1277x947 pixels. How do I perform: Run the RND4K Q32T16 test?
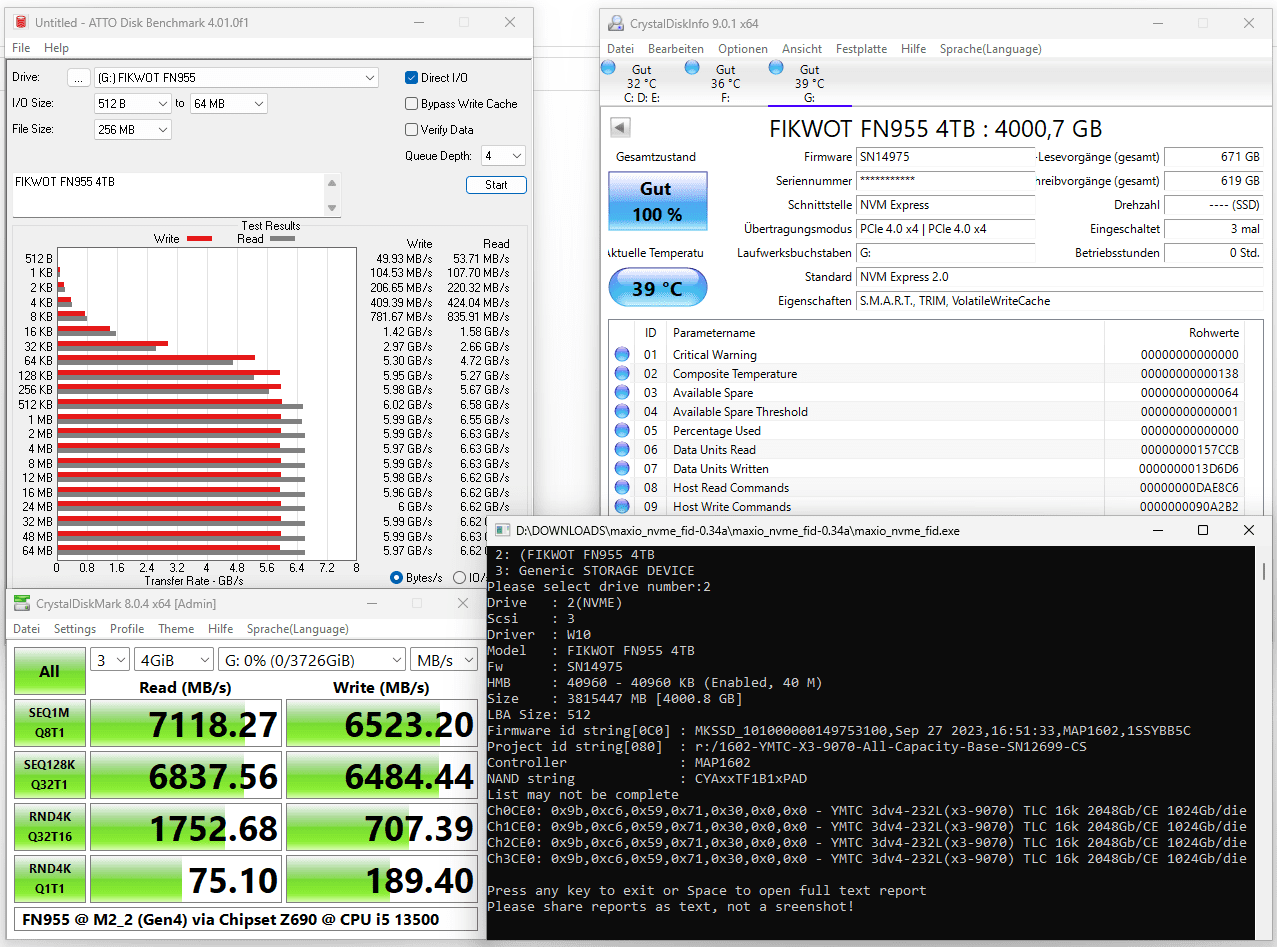pyautogui.click(x=49, y=828)
